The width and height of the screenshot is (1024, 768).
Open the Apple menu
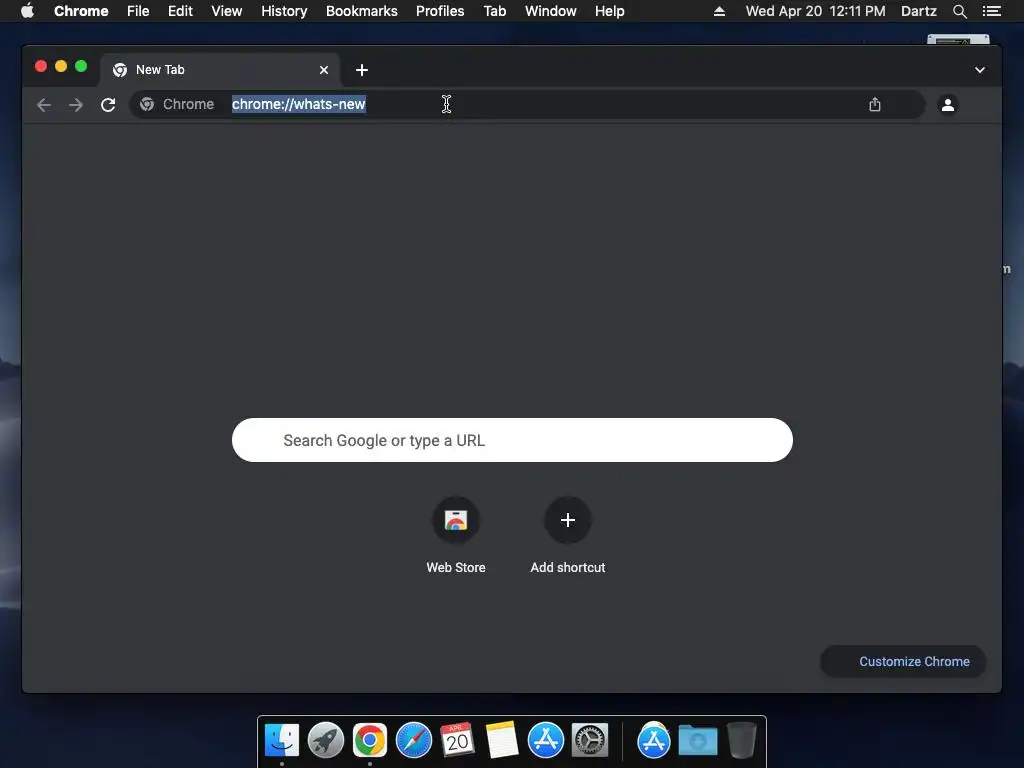(27, 11)
